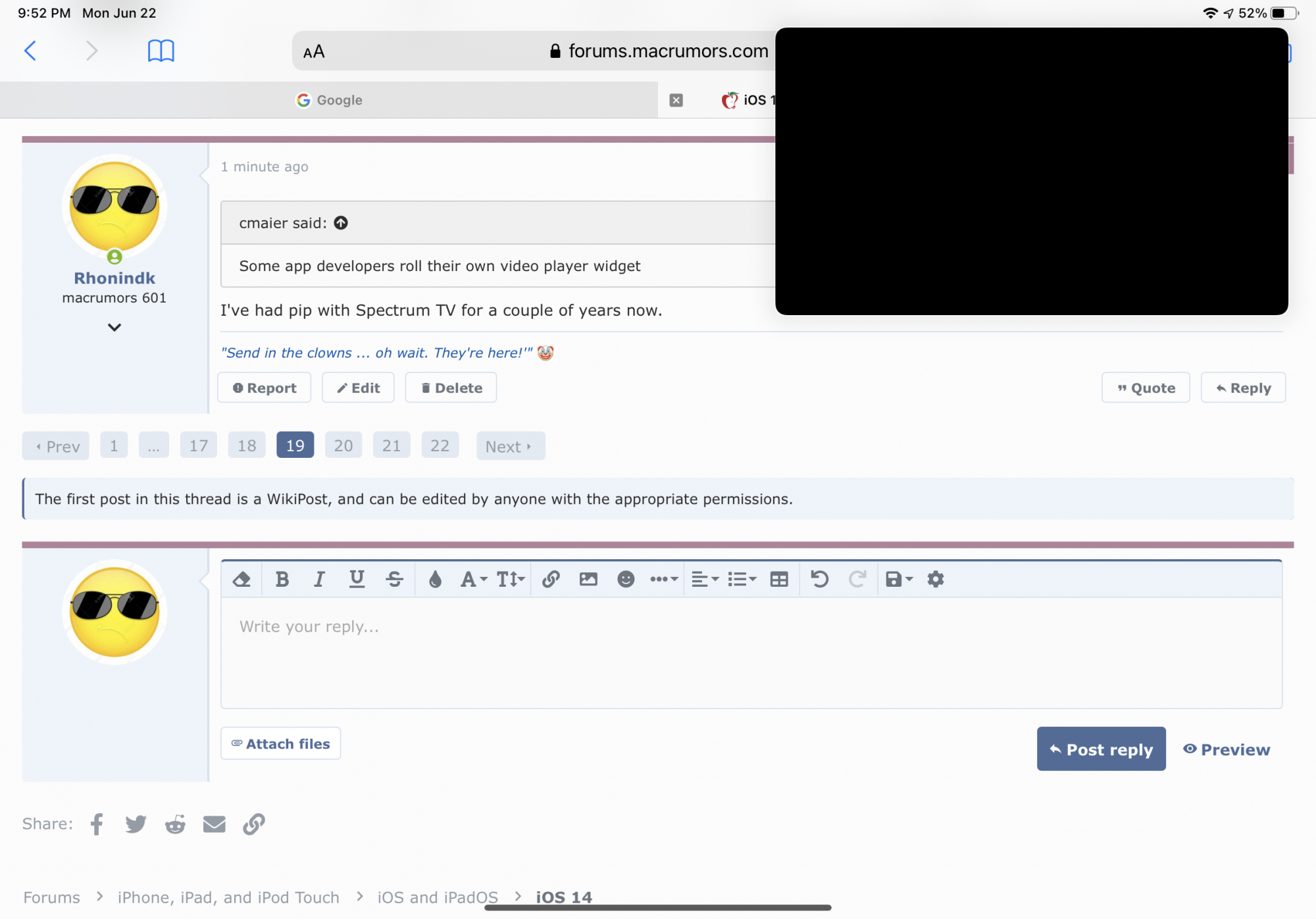This screenshot has height=919, width=1316.
Task: Switch to the Google tab
Action: click(x=329, y=100)
